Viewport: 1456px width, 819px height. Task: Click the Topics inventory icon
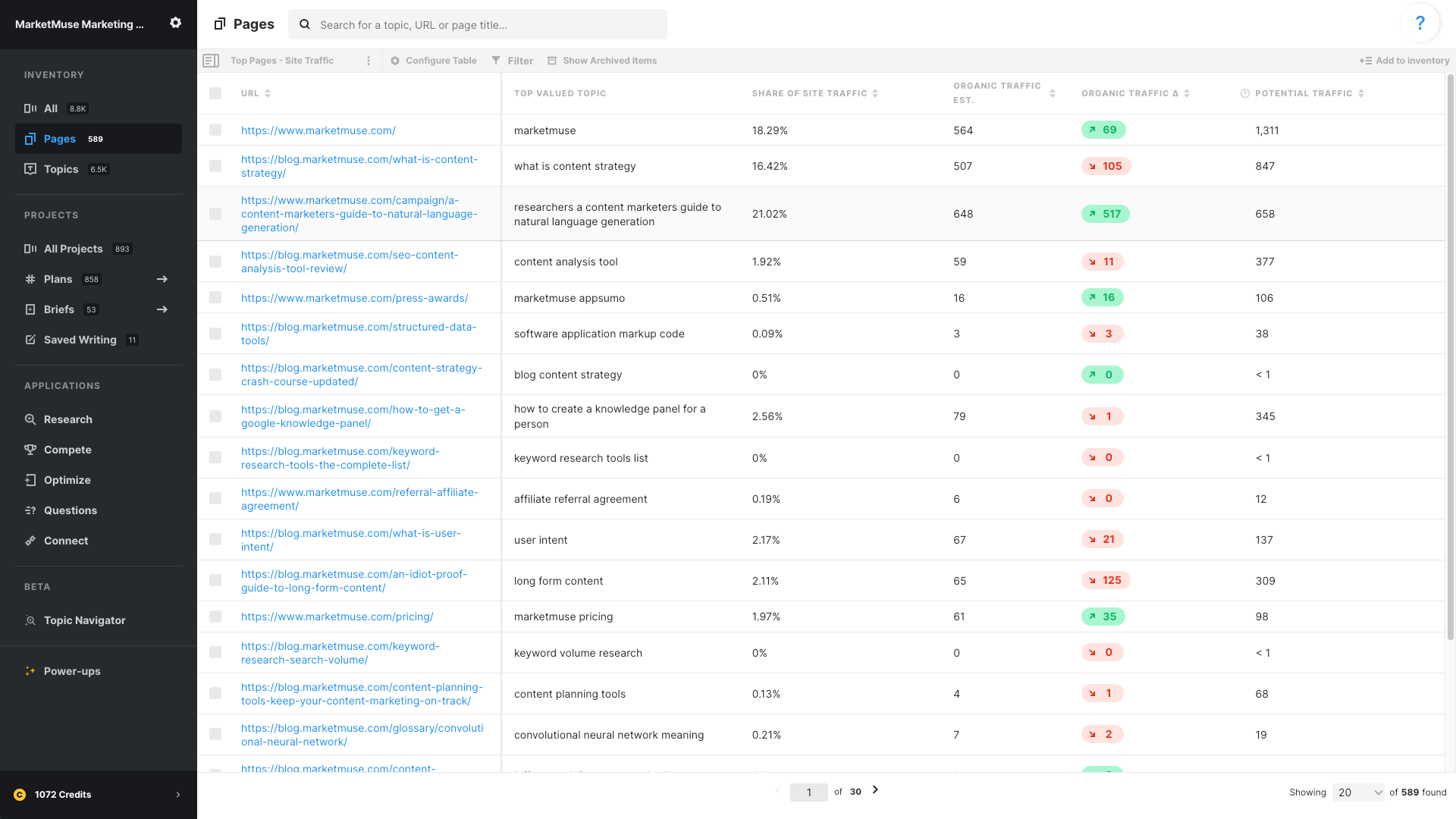tap(30, 169)
